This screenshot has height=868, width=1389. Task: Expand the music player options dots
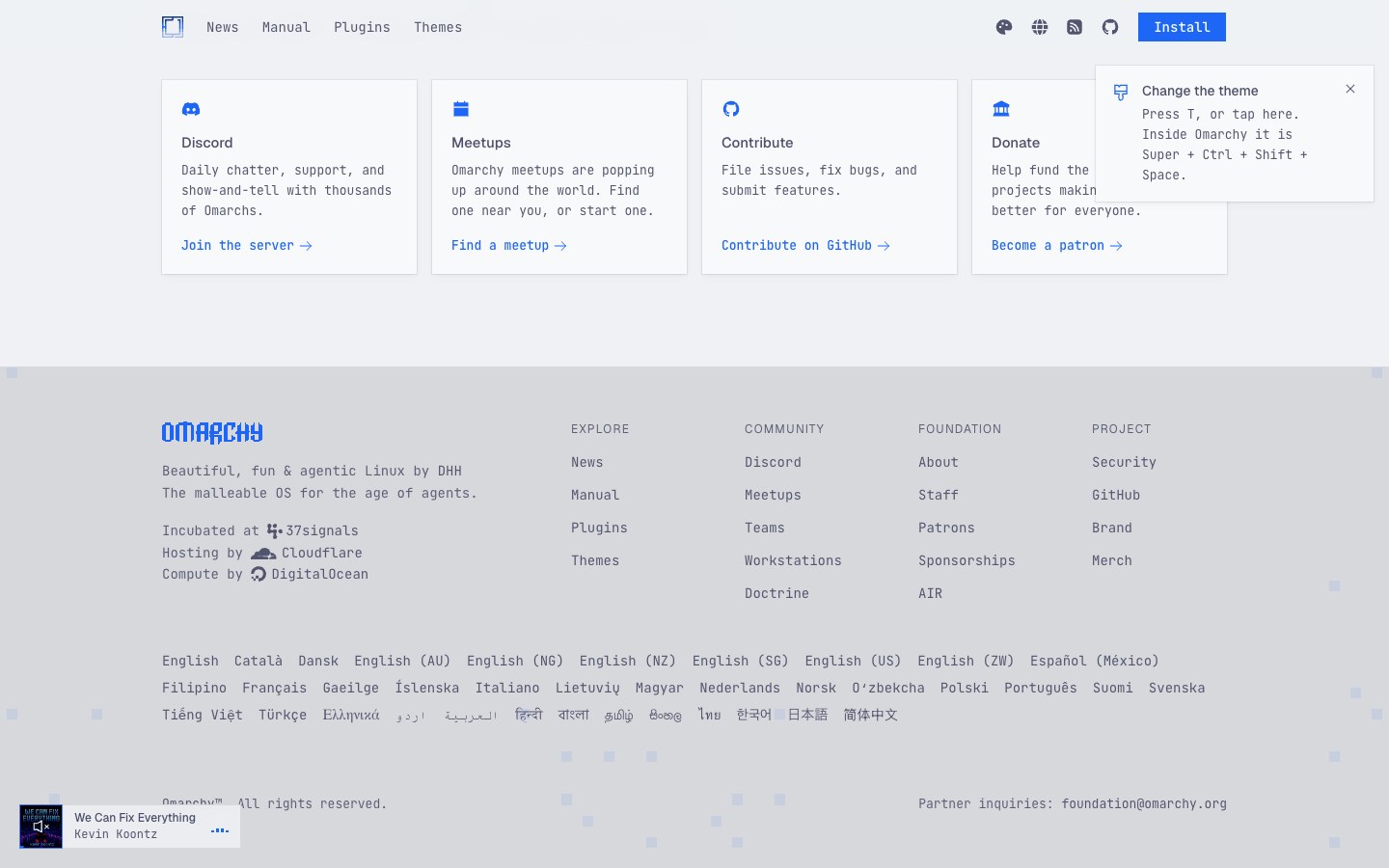click(220, 829)
